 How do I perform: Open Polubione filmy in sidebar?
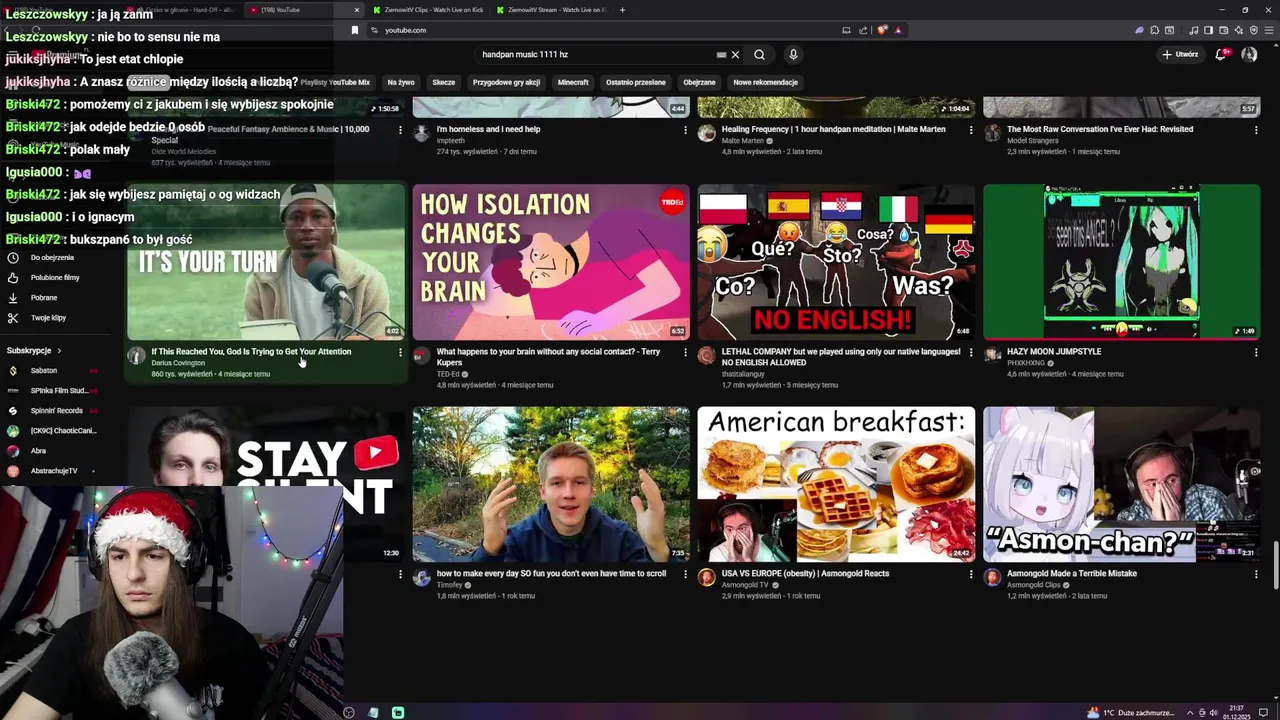click(x=55, y=278)
